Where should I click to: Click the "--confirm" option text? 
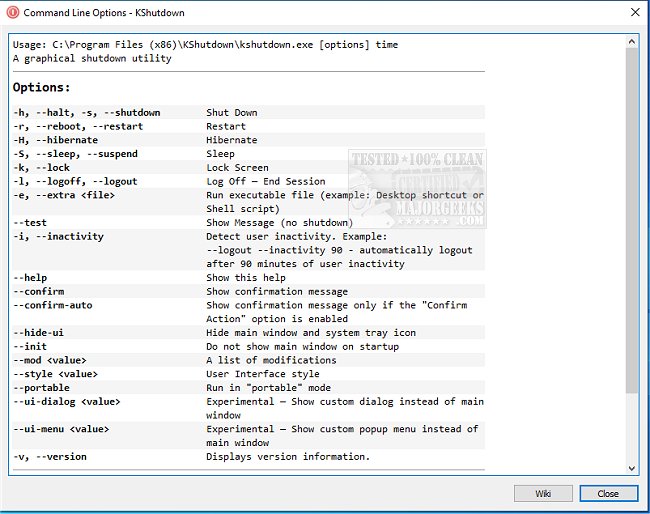(39, 291)
